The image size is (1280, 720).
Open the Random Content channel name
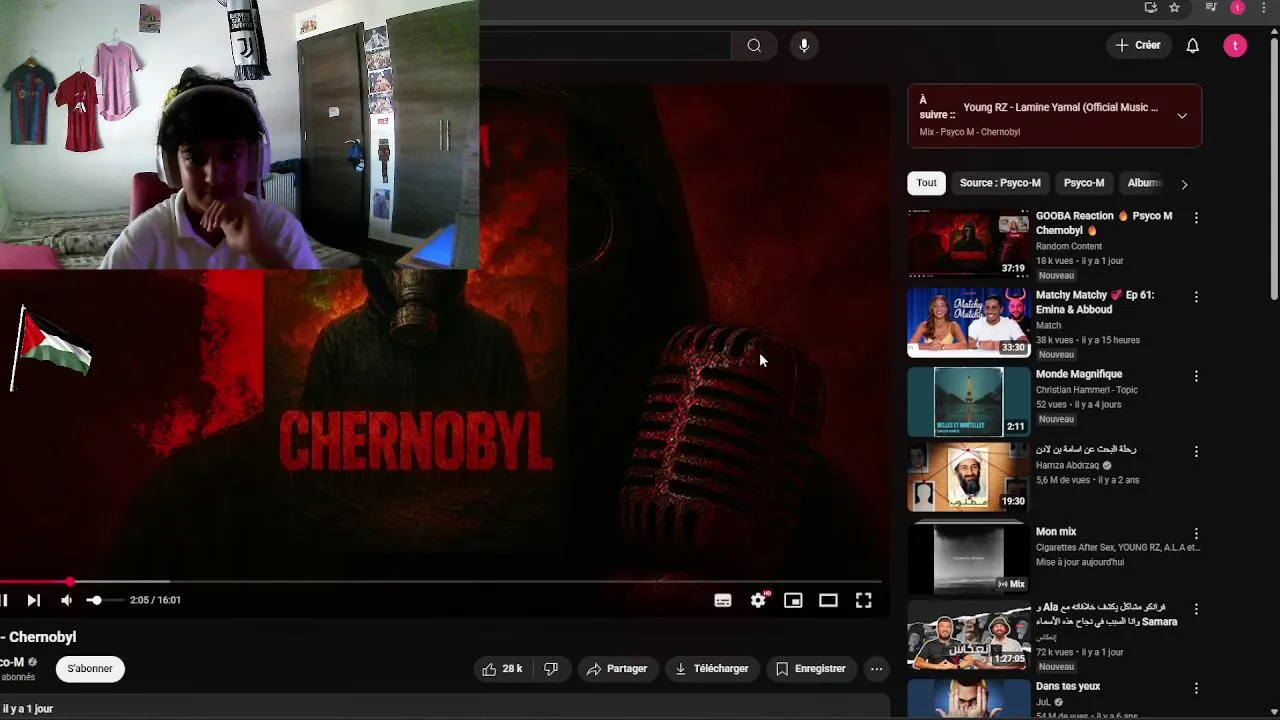point(1069,246)
